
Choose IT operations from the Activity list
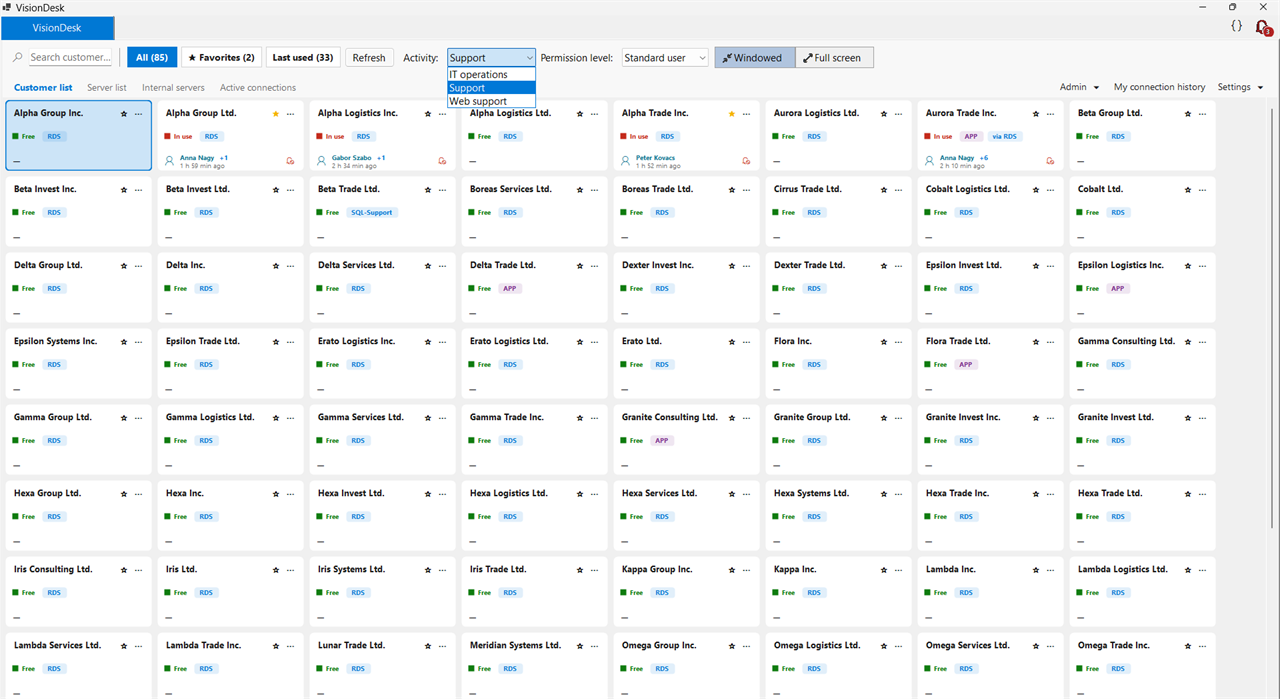[x=492, y=75]
